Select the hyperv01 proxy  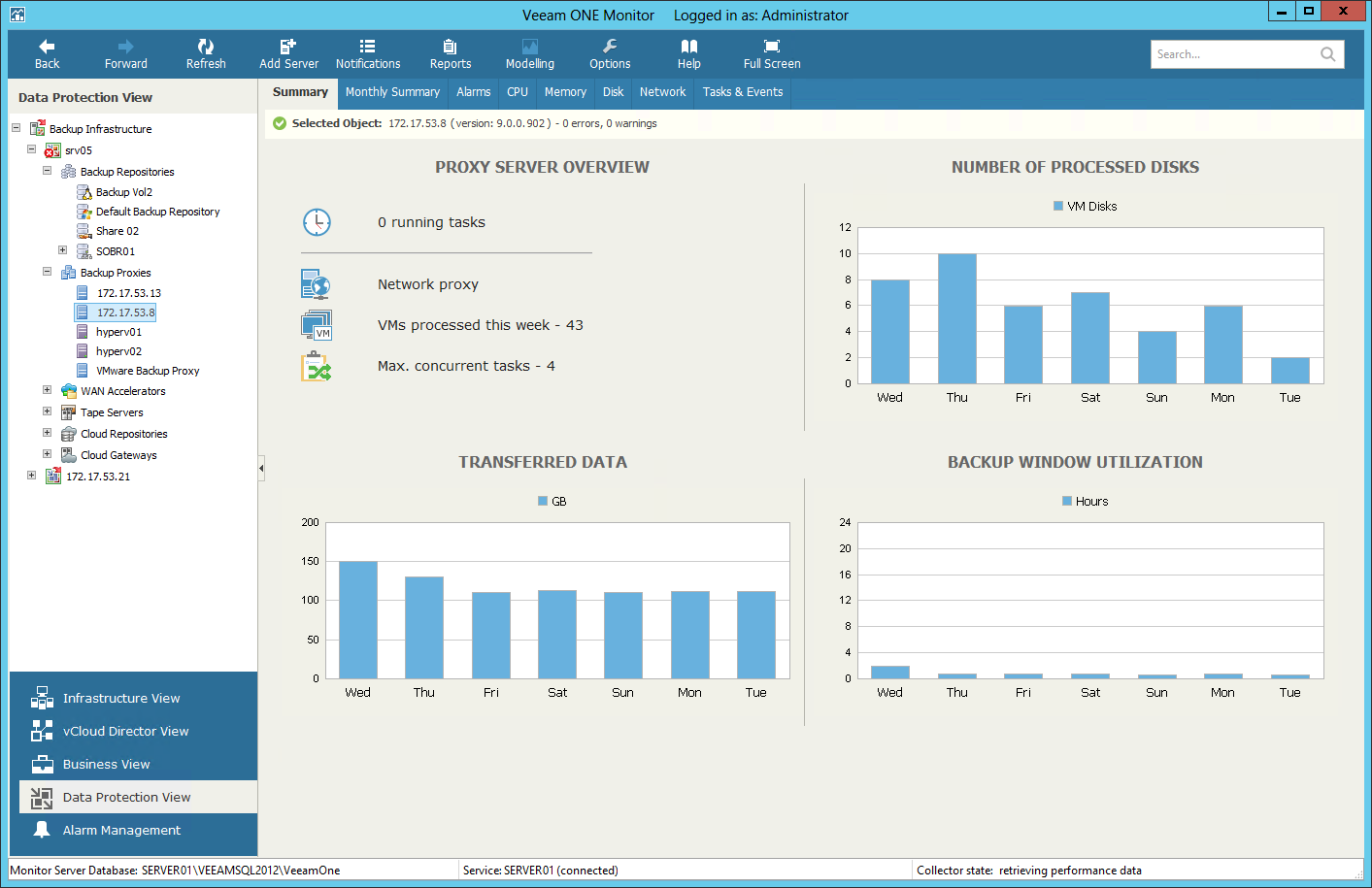[118, 332]
